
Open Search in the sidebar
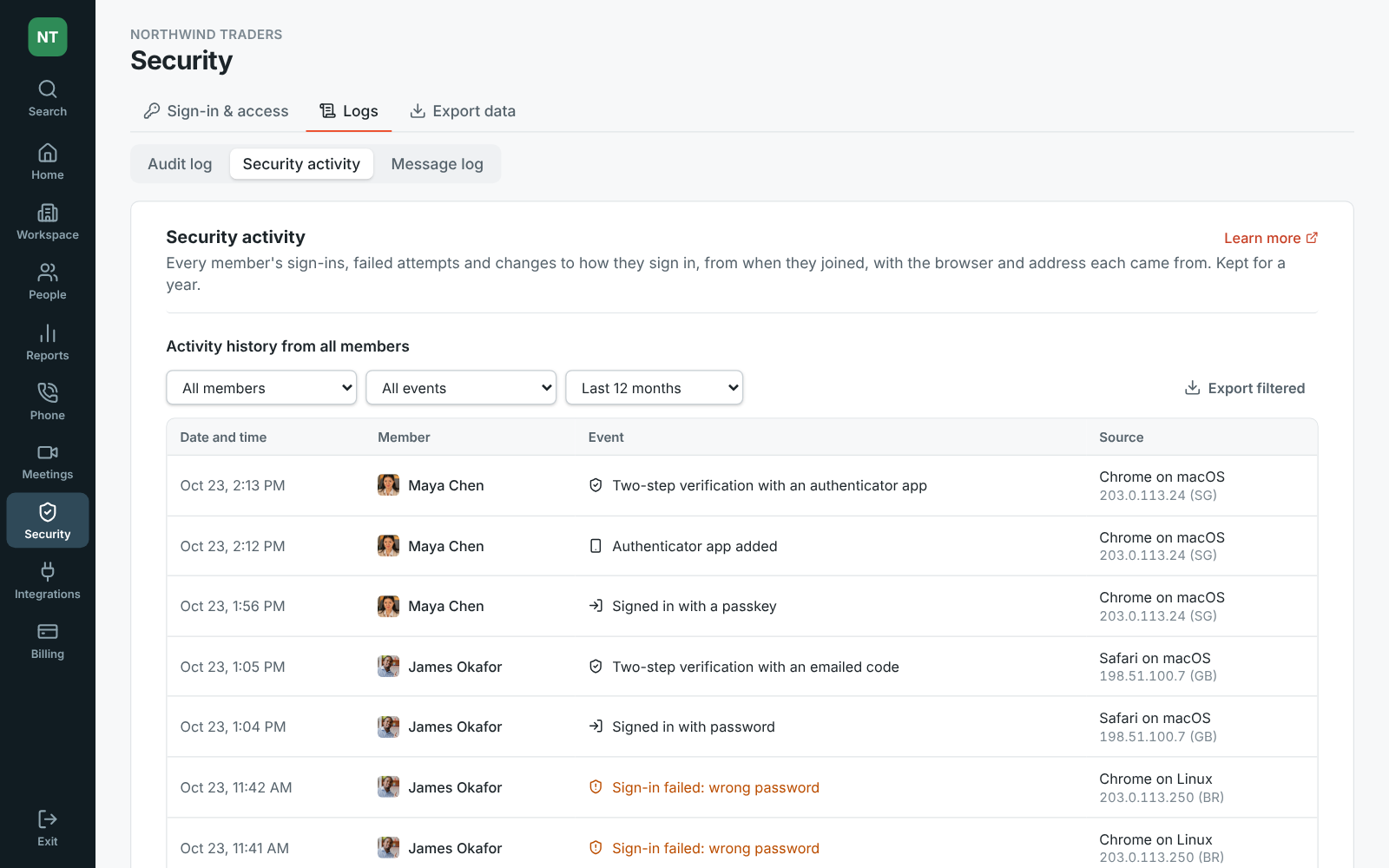coord(48,99)
